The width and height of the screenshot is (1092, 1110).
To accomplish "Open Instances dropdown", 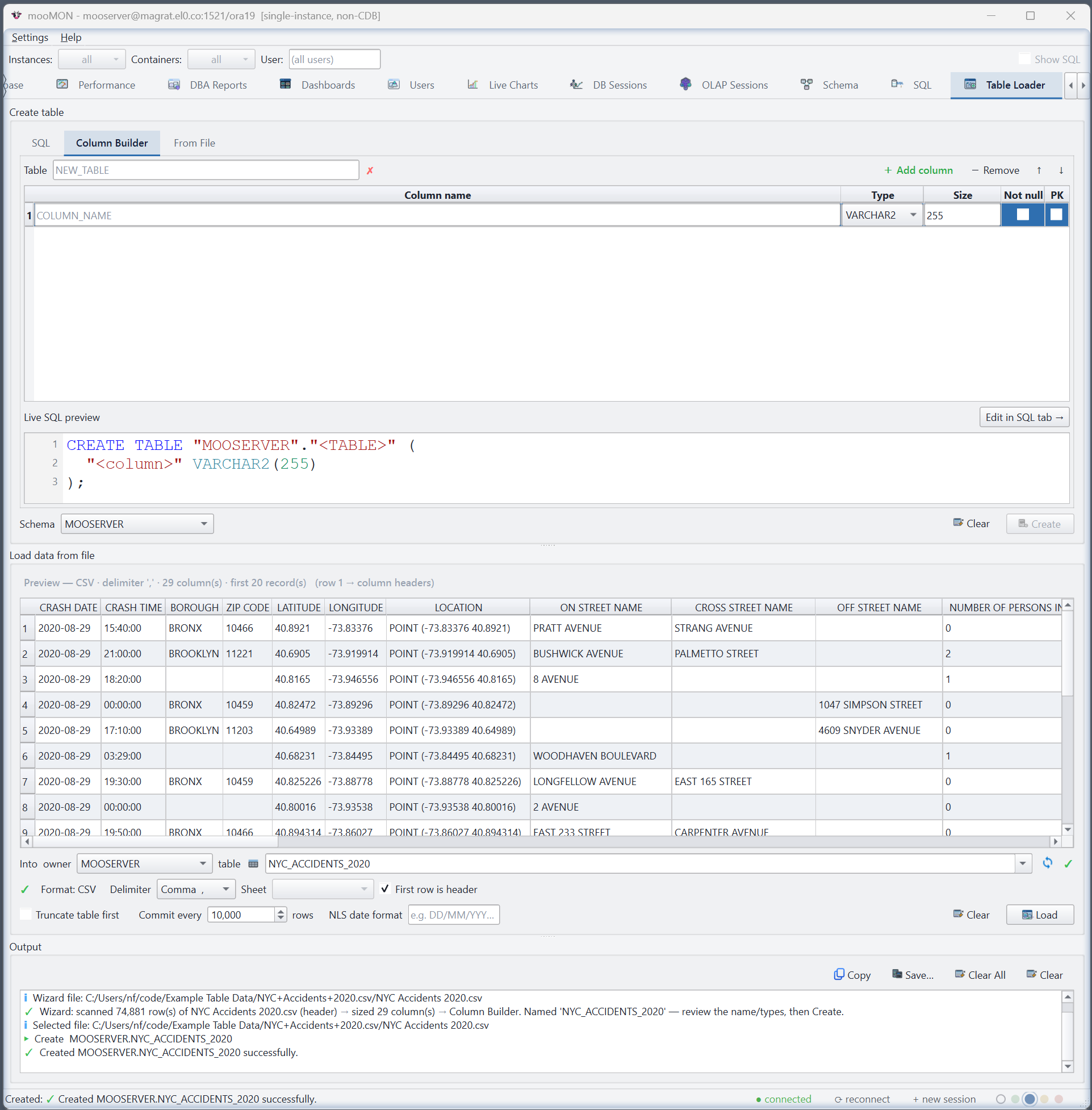I will [x=92, y=59].
